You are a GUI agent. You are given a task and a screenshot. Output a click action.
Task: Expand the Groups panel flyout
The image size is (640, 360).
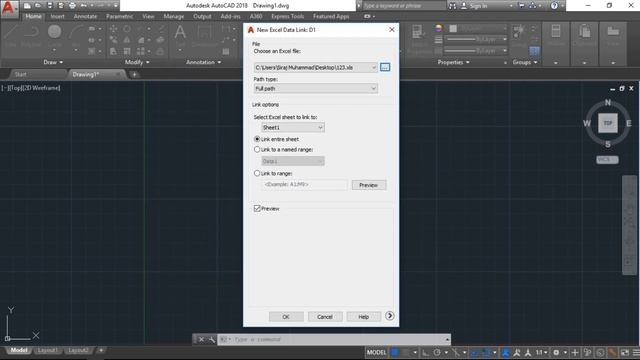pyautogui.click(x=525, y=62)
